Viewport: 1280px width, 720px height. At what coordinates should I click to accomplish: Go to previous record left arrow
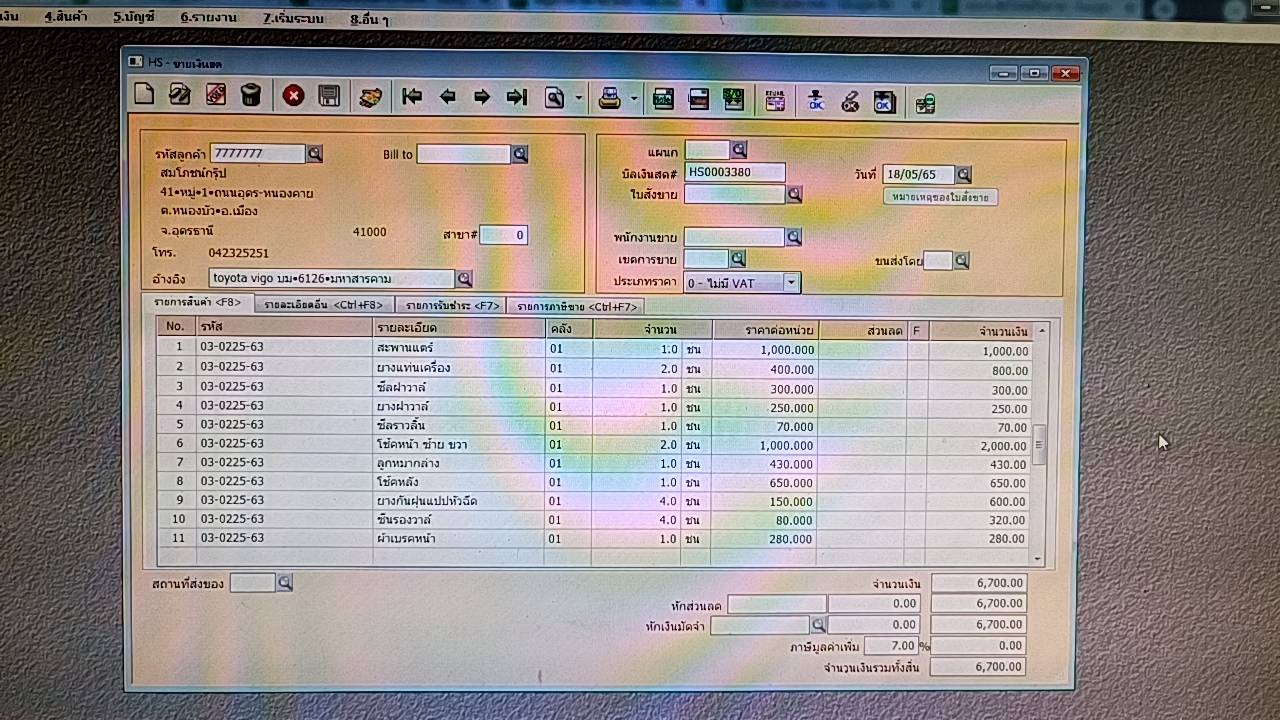click(447, 97)
